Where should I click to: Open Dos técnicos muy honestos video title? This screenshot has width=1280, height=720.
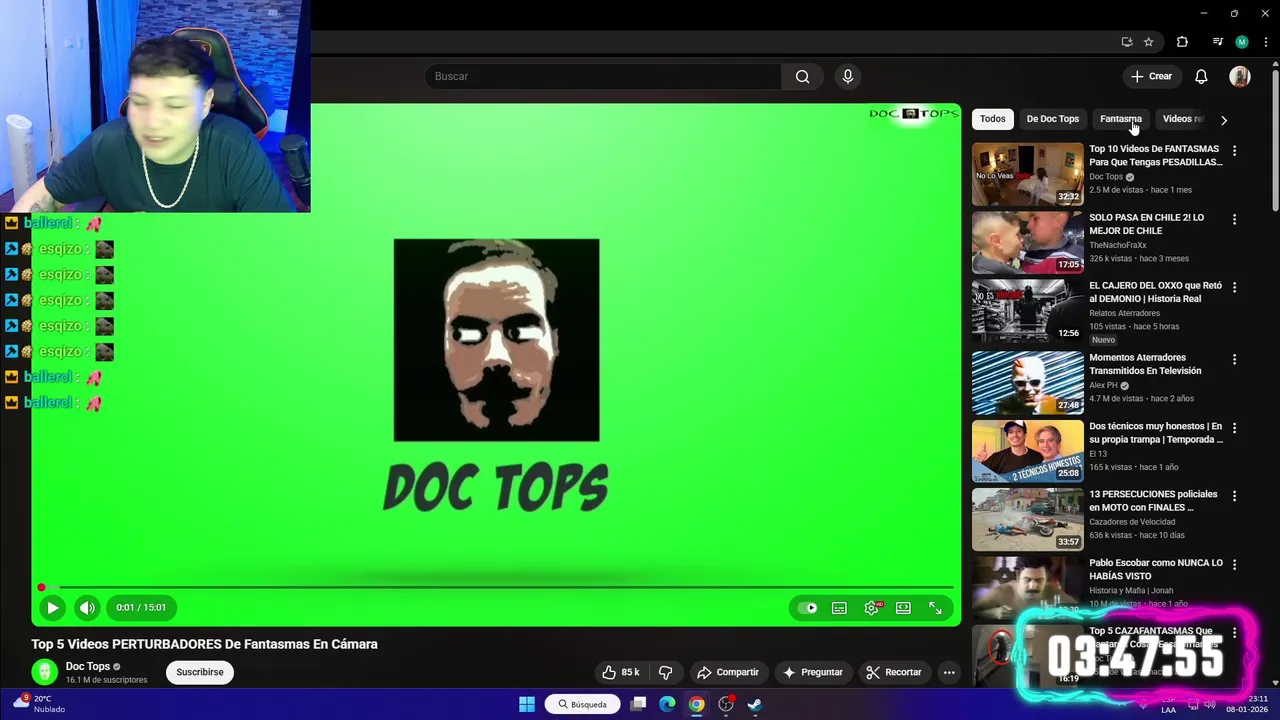[x=1156, y=433]
